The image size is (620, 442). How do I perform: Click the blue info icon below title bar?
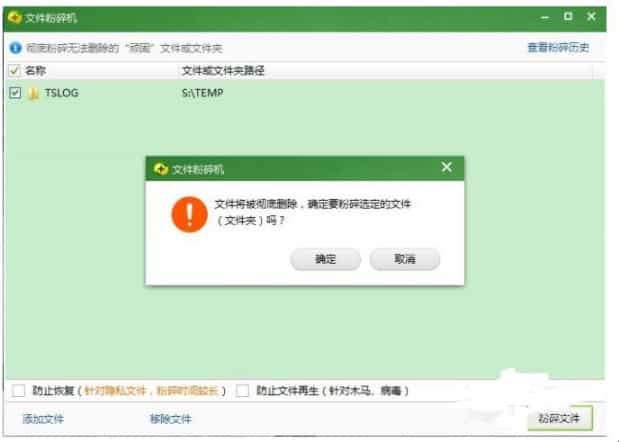pos(14,47)
